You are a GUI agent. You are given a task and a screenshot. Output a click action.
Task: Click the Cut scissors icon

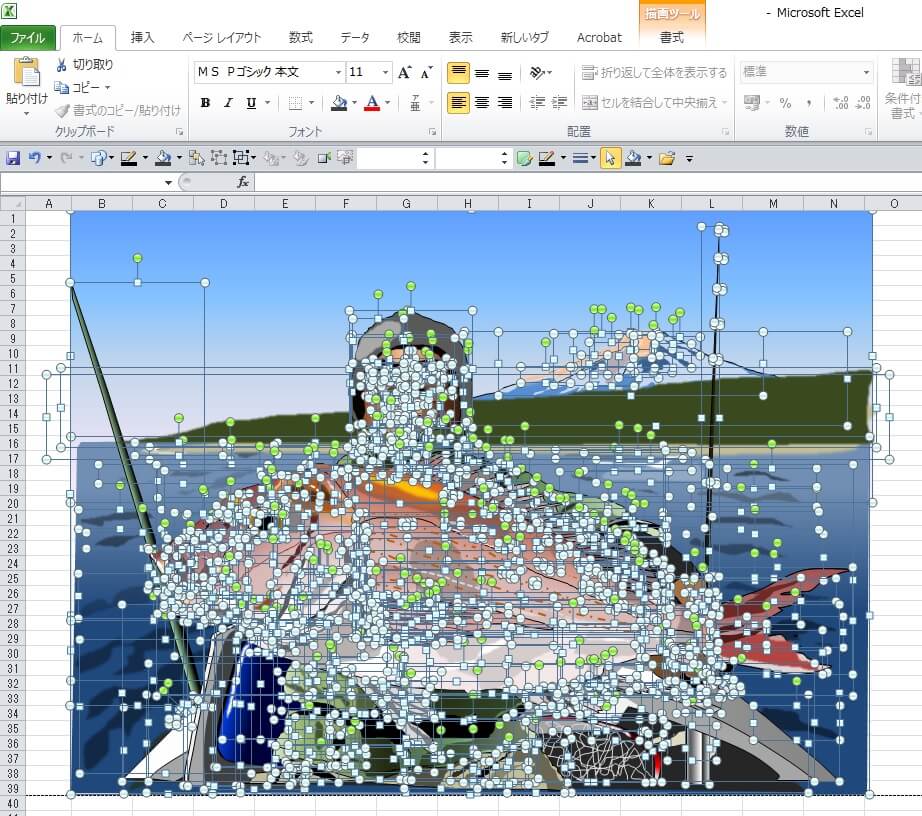click(x=61, y=65)
